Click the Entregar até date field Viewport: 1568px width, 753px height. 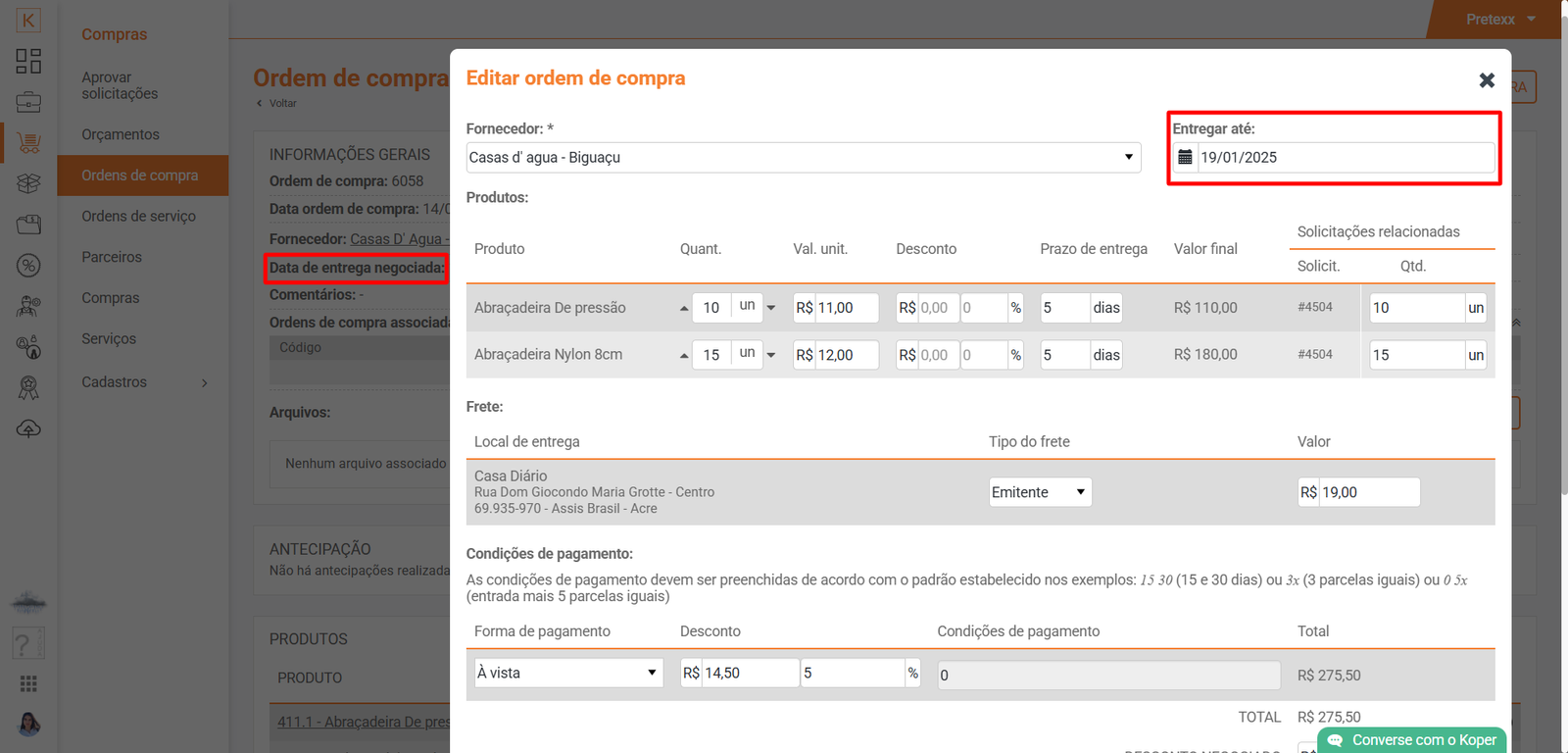click(x=1345, y=157)
